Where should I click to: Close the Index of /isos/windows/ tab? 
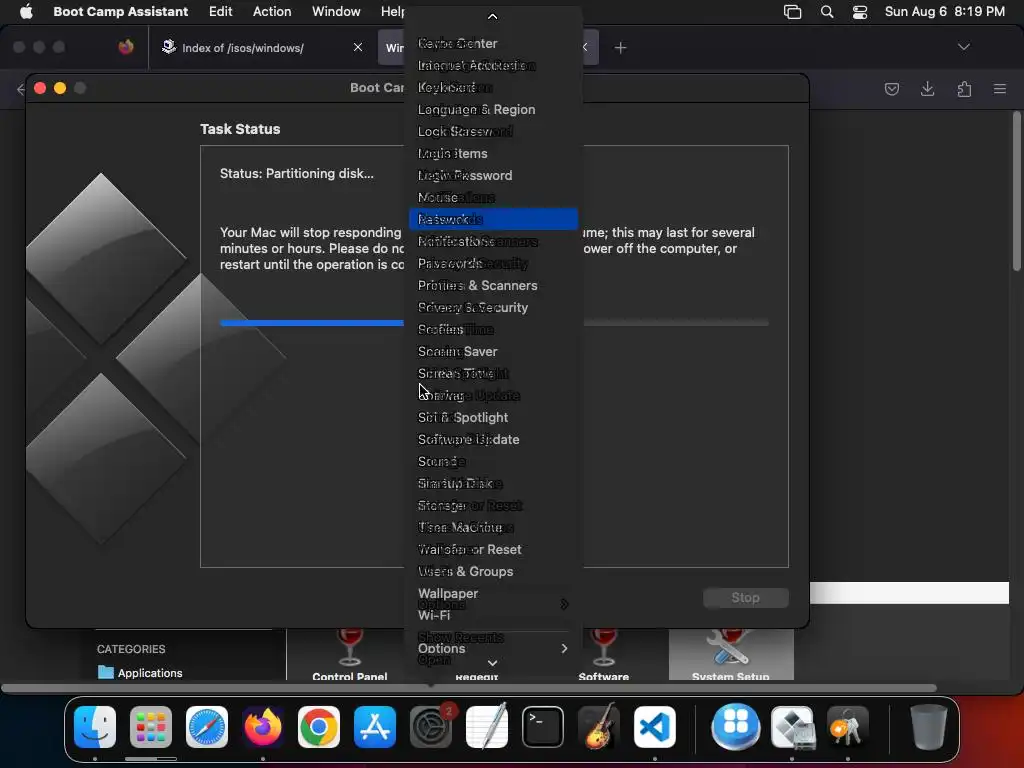coord(358,47)
